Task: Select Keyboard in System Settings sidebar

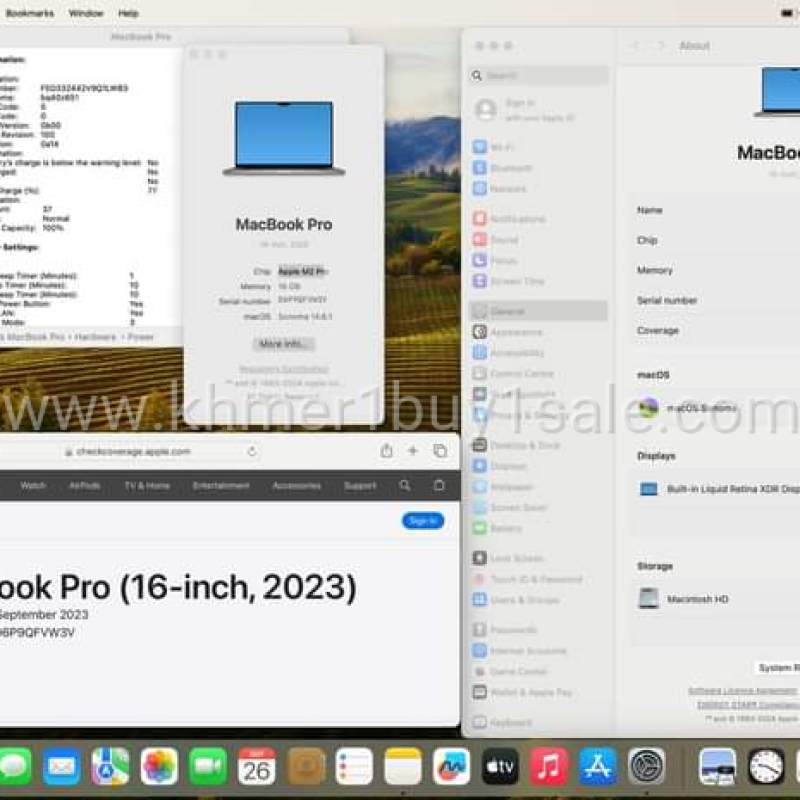Action: point(538,722)
